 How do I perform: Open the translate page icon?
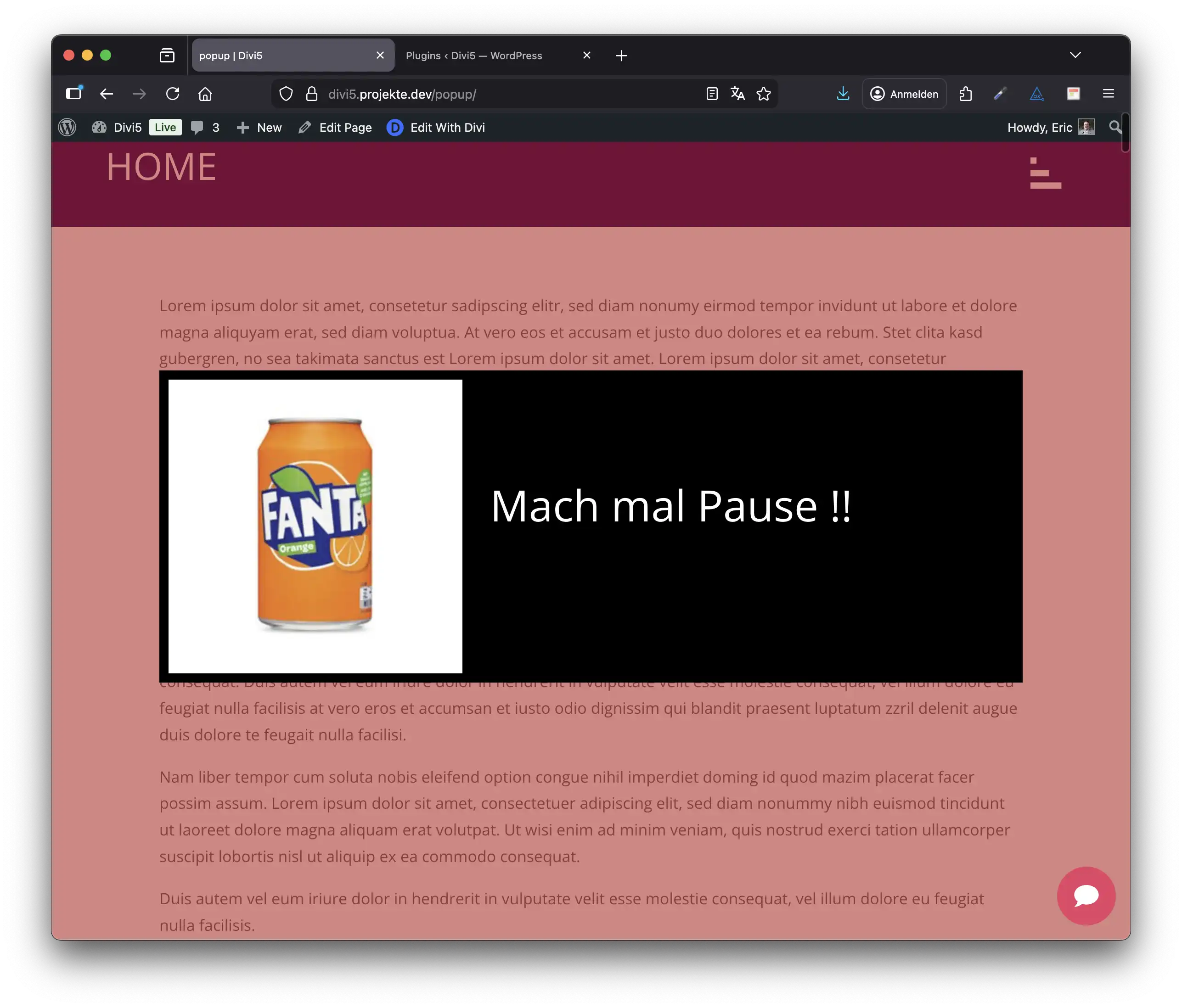coord(737,94)
